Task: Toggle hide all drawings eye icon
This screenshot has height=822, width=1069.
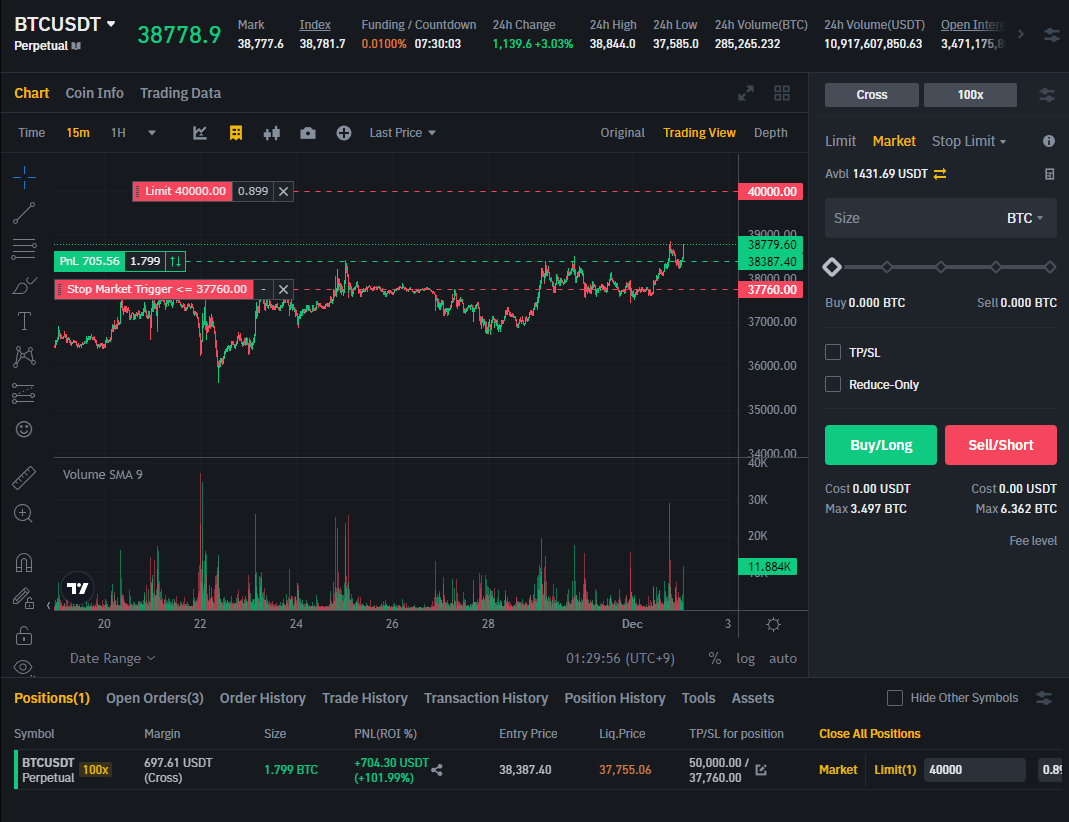Action: click(x=23, y=667)
